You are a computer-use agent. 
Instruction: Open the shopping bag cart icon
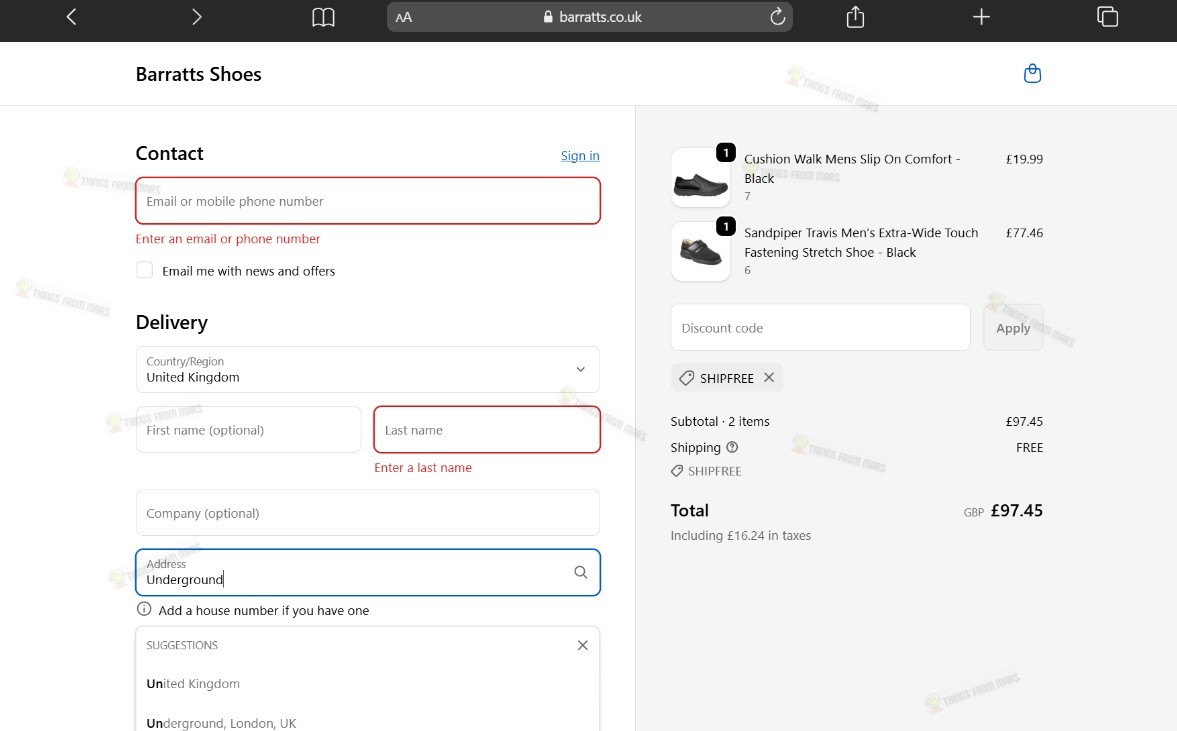(x=1032, y=74)
